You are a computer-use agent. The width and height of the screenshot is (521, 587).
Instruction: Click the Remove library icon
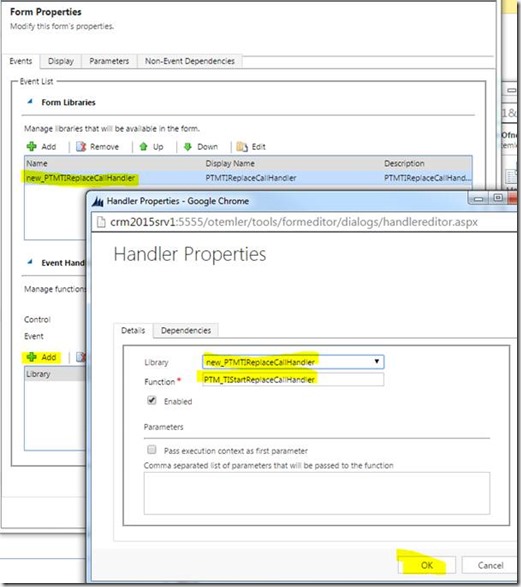81,146
